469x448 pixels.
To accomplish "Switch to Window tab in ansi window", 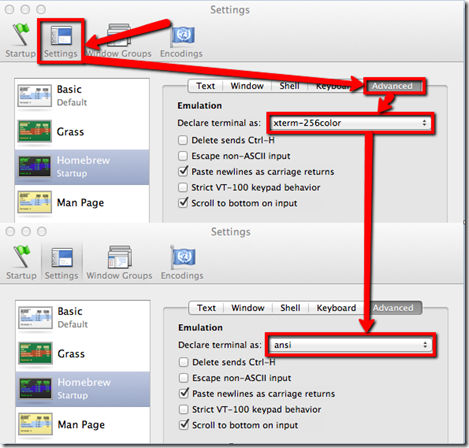I will 248,308.
